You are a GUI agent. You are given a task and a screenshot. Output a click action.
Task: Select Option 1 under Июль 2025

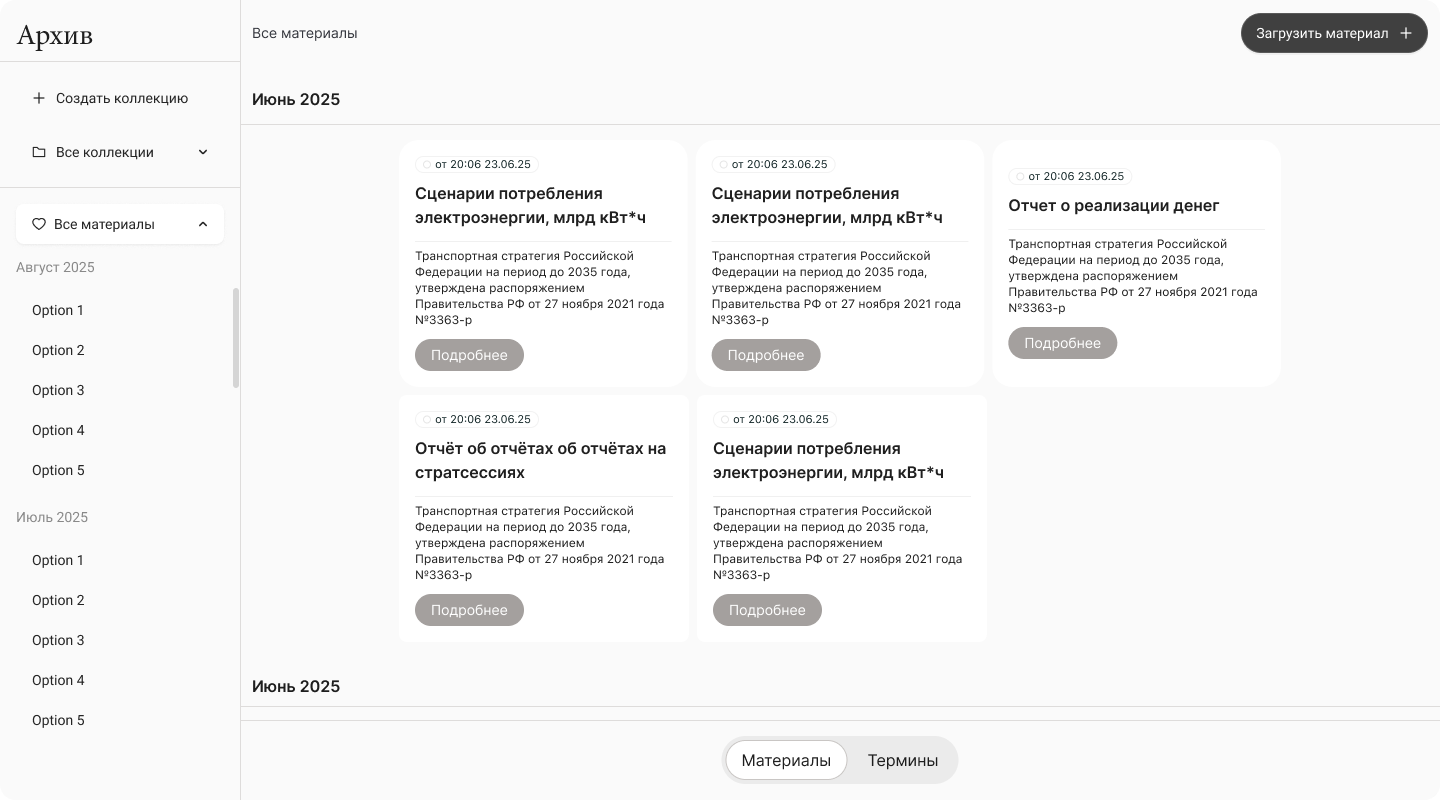[x=58, y=560]
